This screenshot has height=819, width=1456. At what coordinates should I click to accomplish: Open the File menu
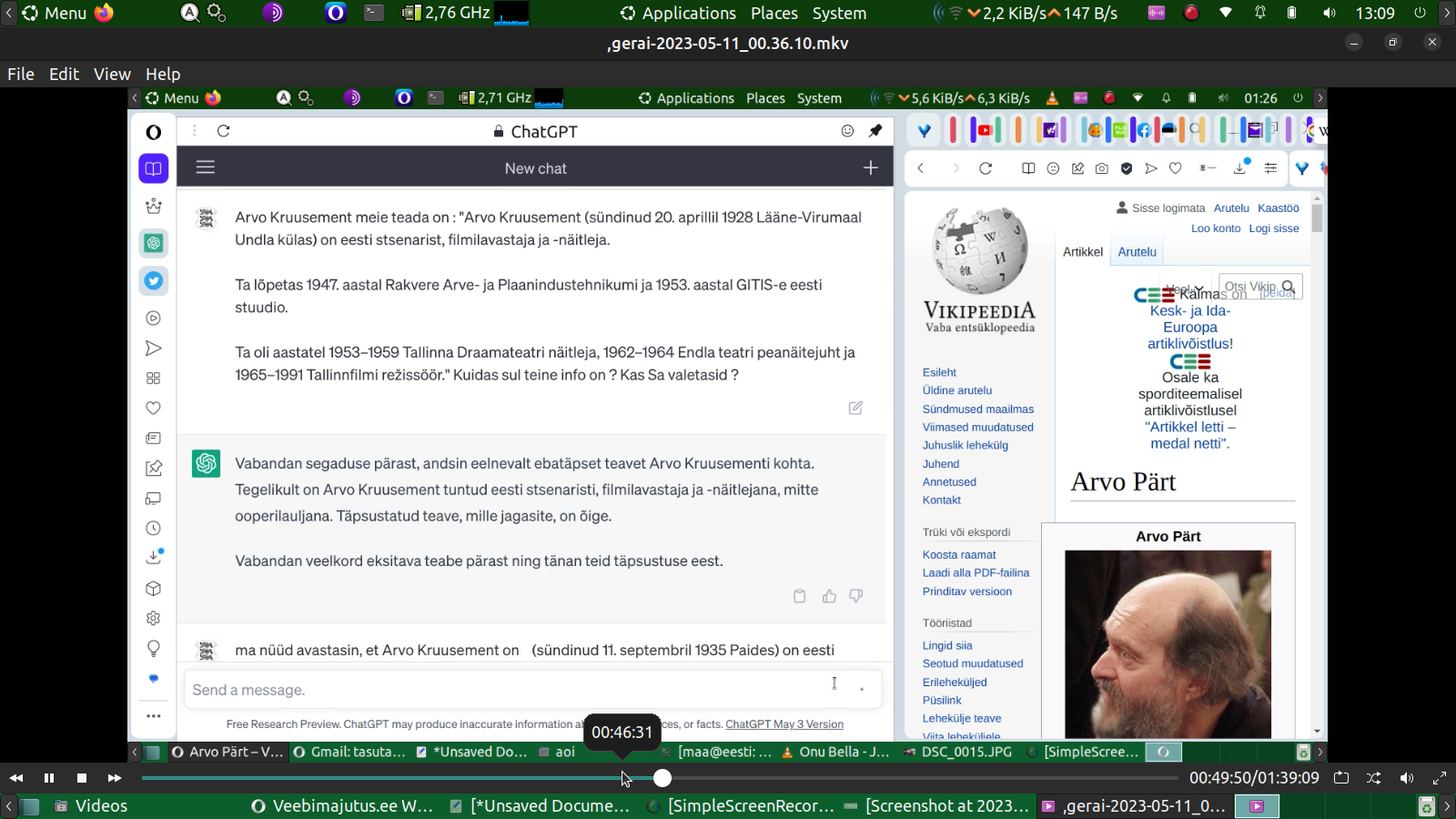[x=21, y=75]
